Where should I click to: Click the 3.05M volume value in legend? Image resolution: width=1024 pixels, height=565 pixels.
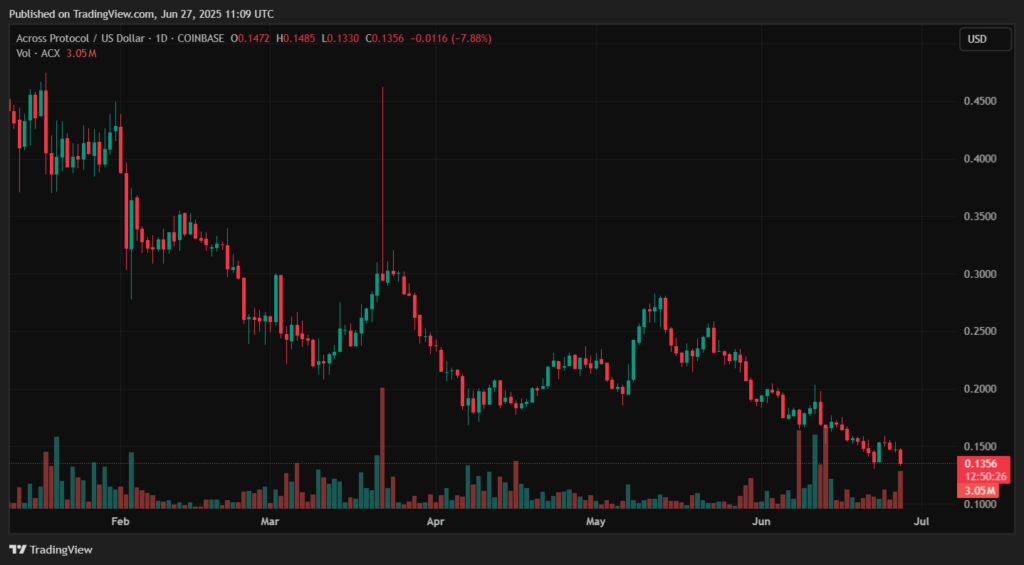tap(80, 52)
